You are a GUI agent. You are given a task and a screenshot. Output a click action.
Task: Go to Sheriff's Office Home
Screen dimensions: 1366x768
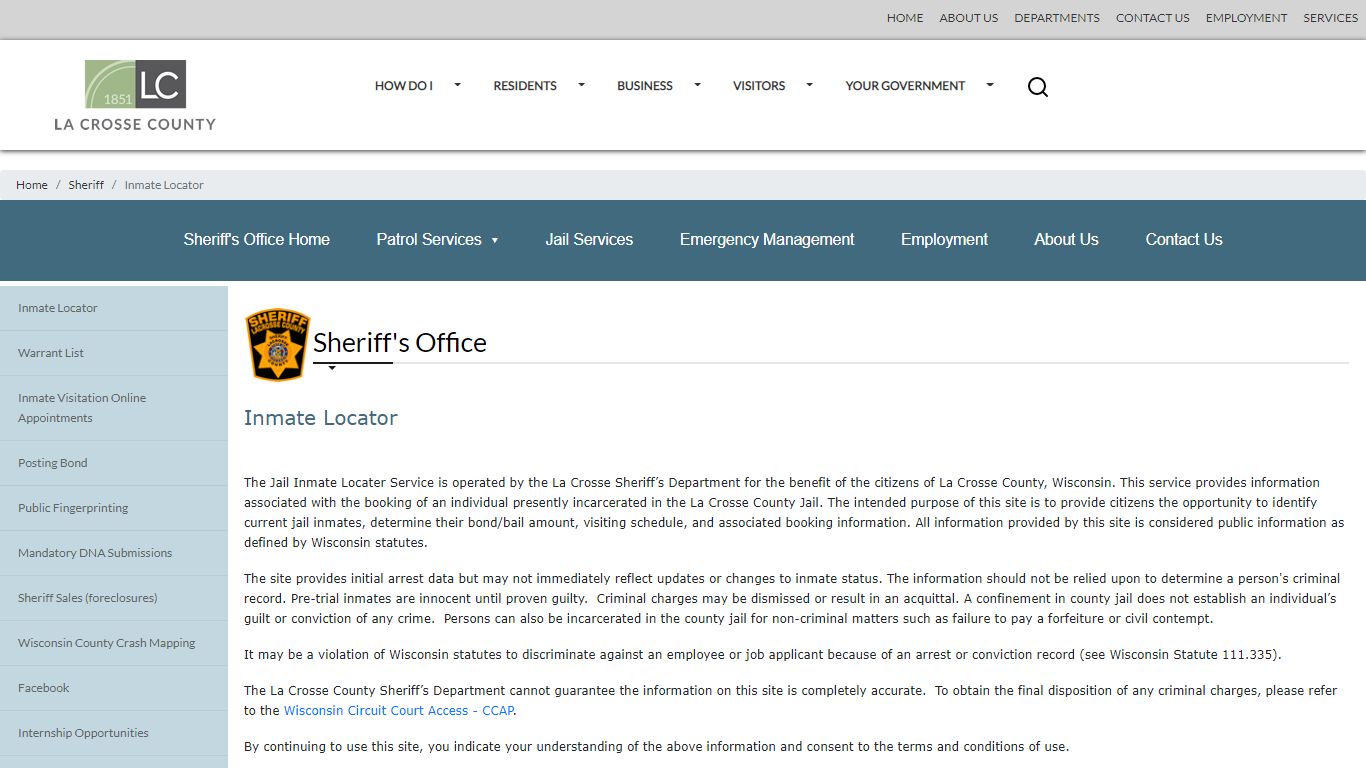pyautogui.click(x=256, y=240)
